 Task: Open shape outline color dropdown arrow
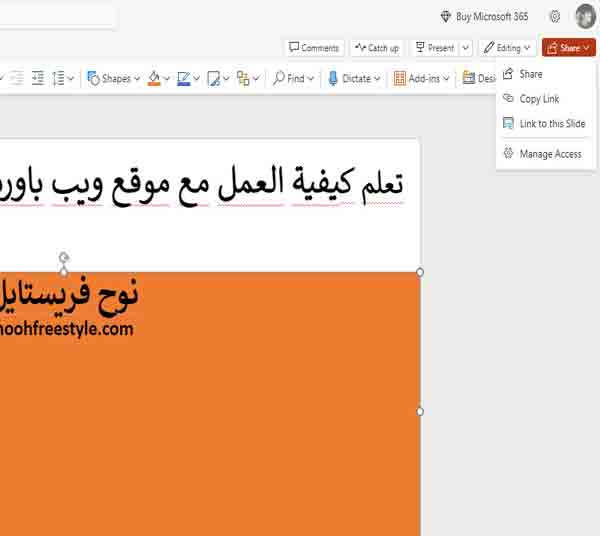[x=196, y=78]
